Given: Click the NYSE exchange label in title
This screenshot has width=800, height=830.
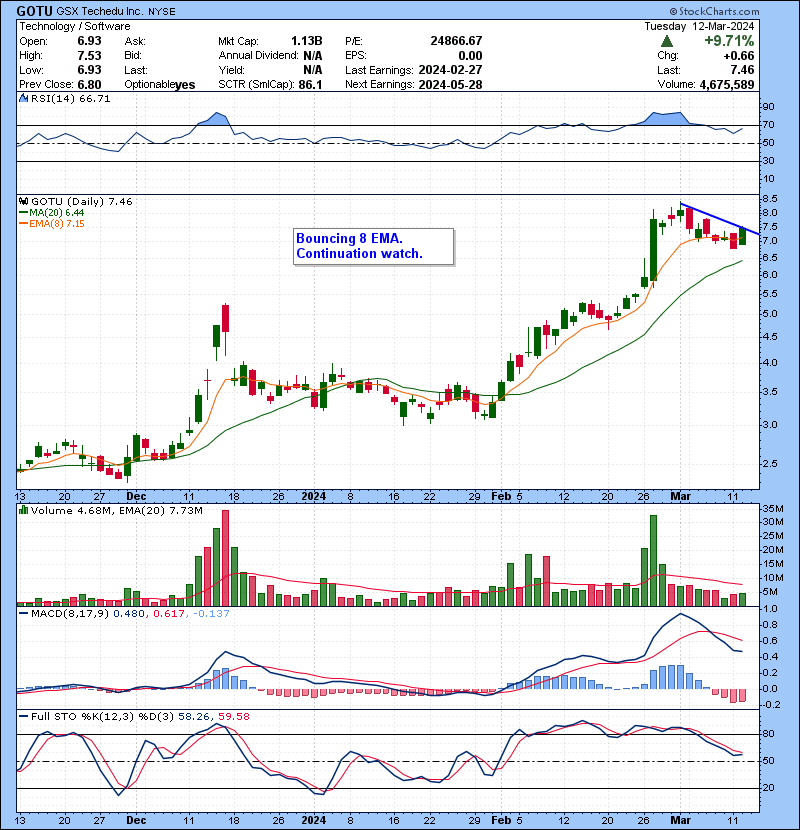Looking at the screenshot, I should coord(161,11).
